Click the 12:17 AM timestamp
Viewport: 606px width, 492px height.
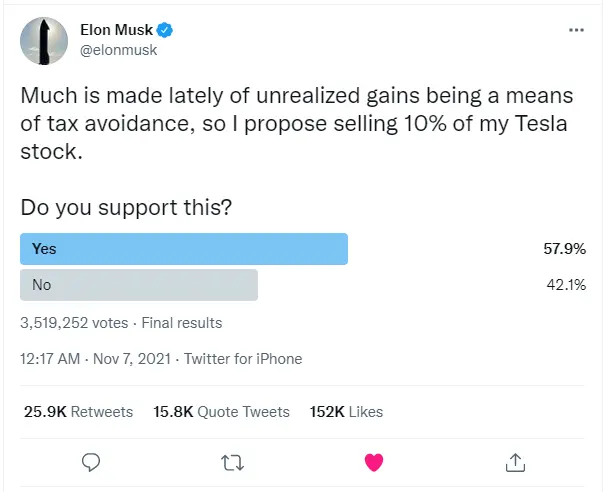(46, 359)
